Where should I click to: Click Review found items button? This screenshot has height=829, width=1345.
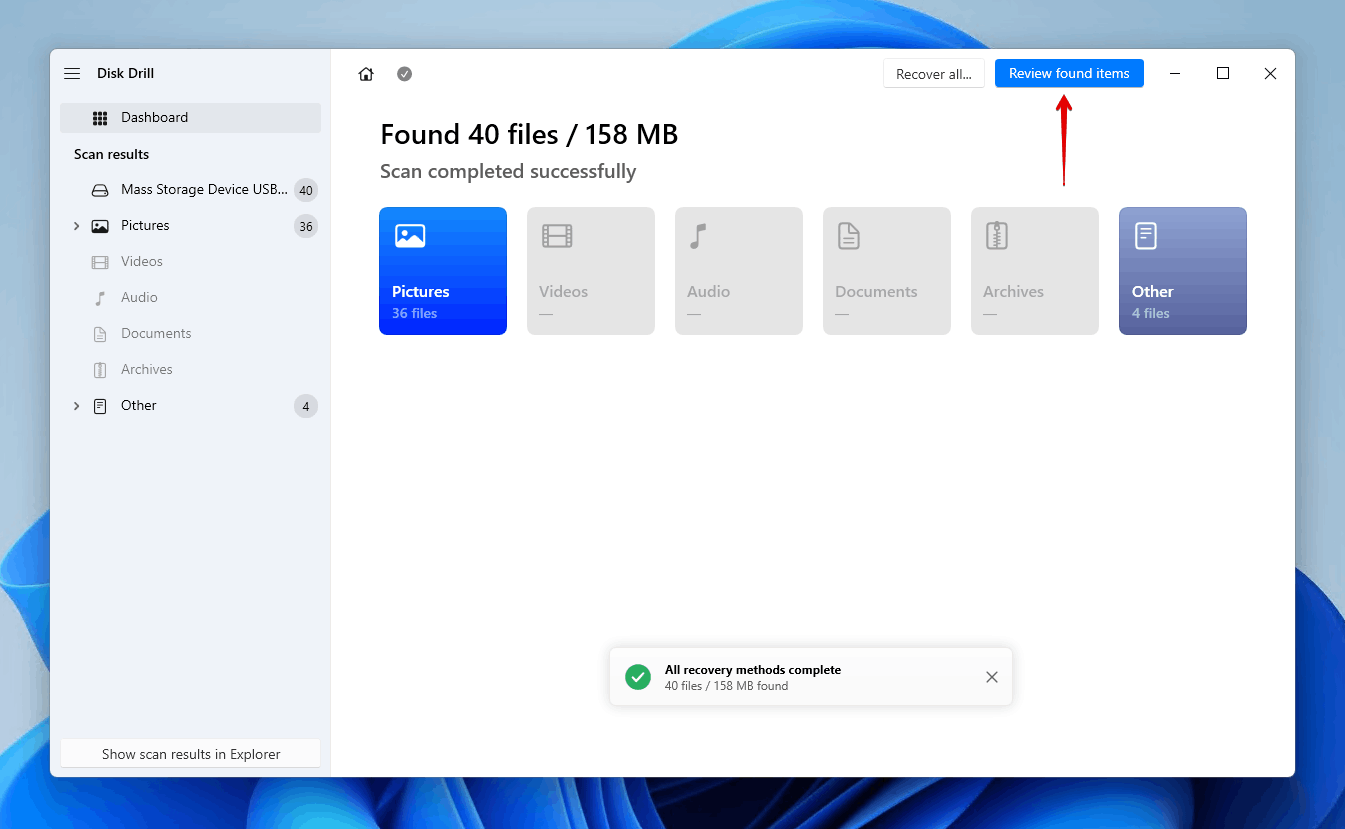[1068, 74]
